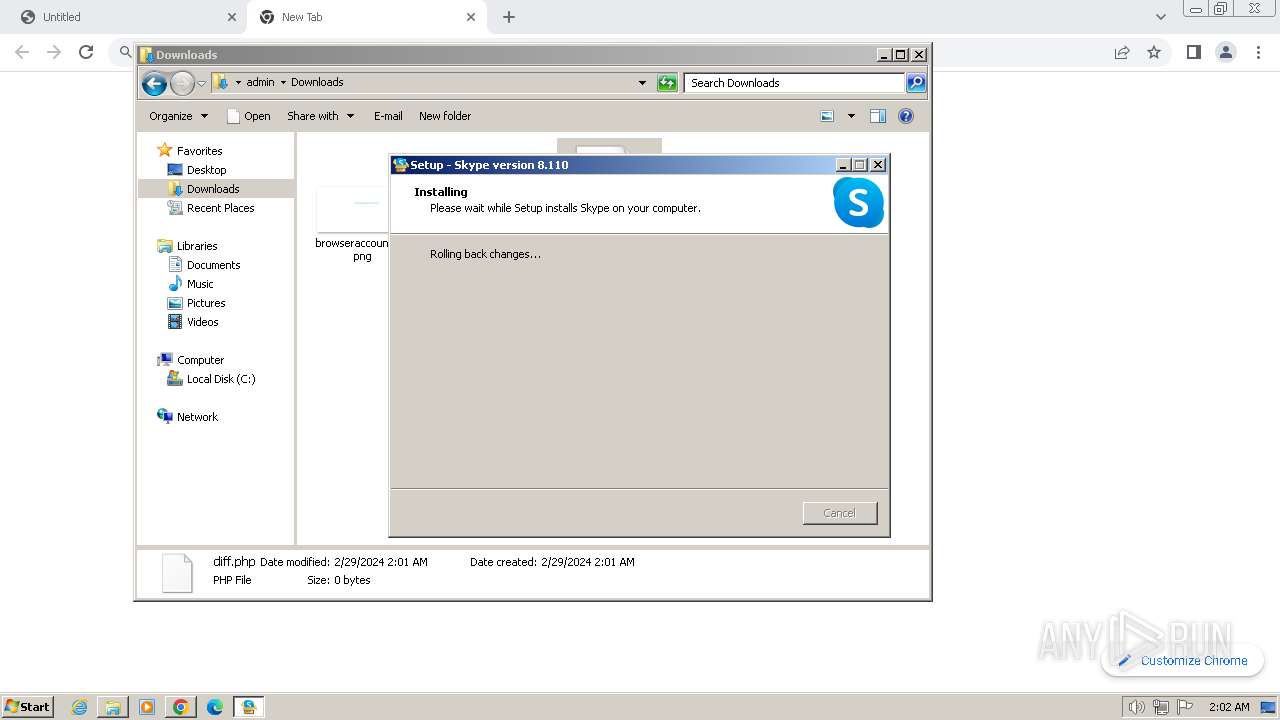Refresh the Downloads folder view
The image size is (1280, 720).
667,83
